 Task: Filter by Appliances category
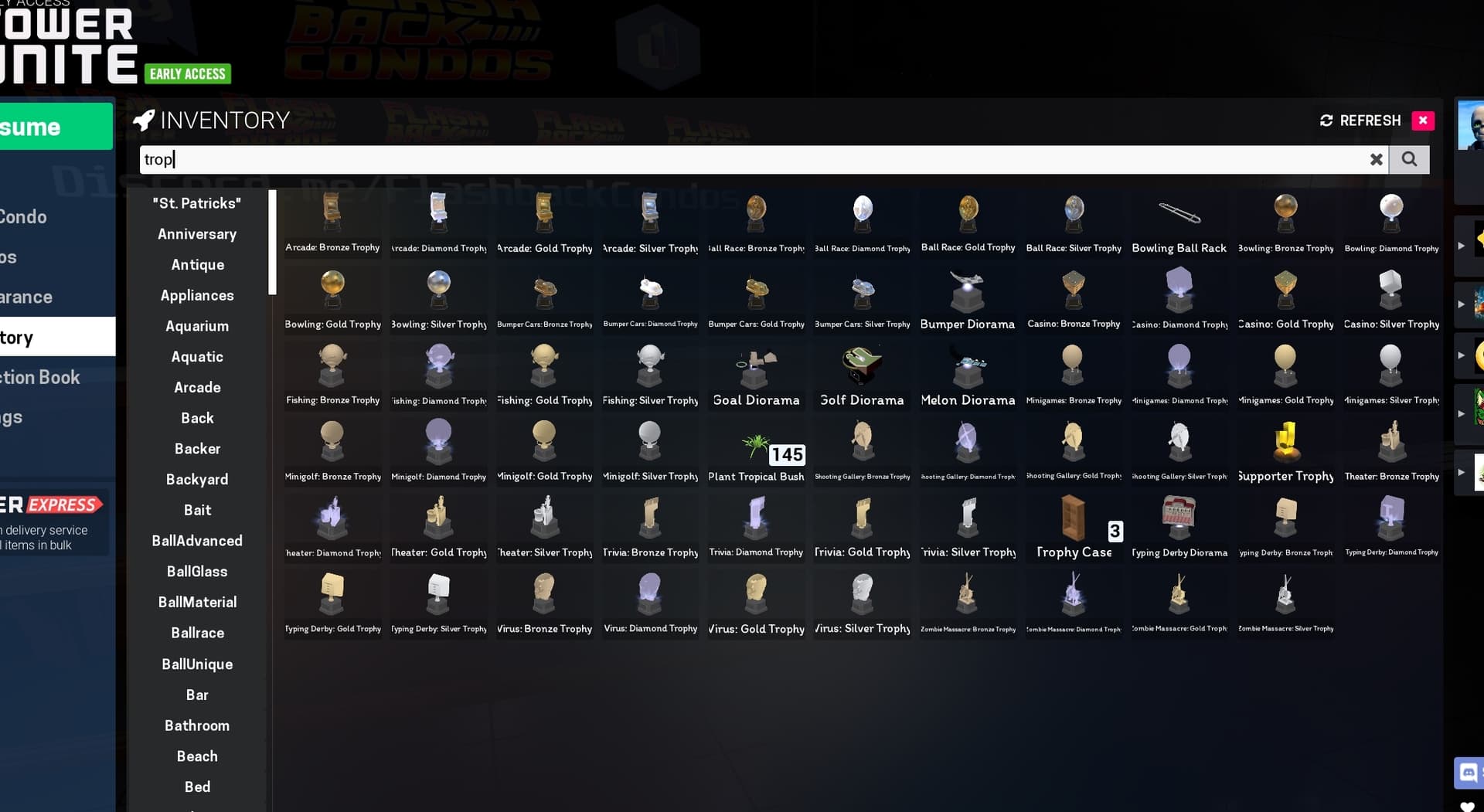[197, 295]
